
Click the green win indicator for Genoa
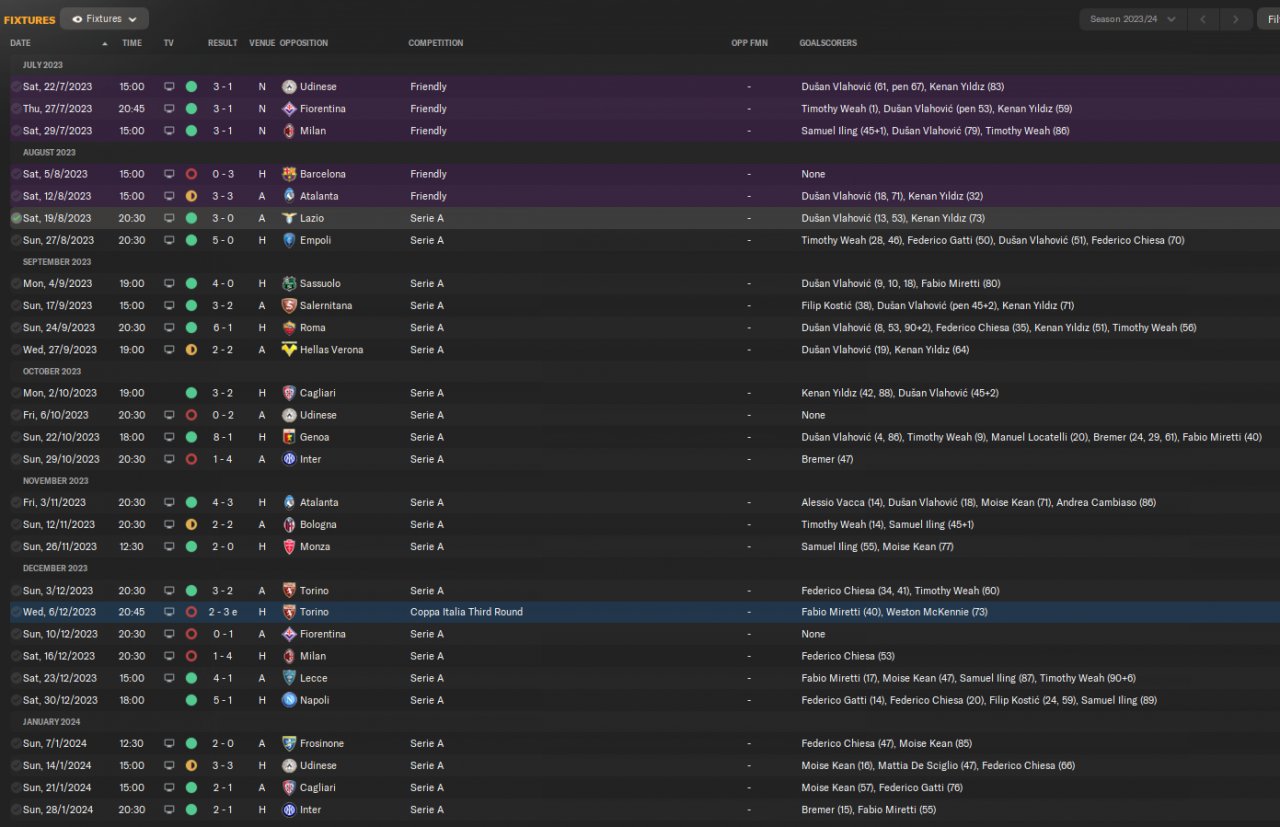191,437
